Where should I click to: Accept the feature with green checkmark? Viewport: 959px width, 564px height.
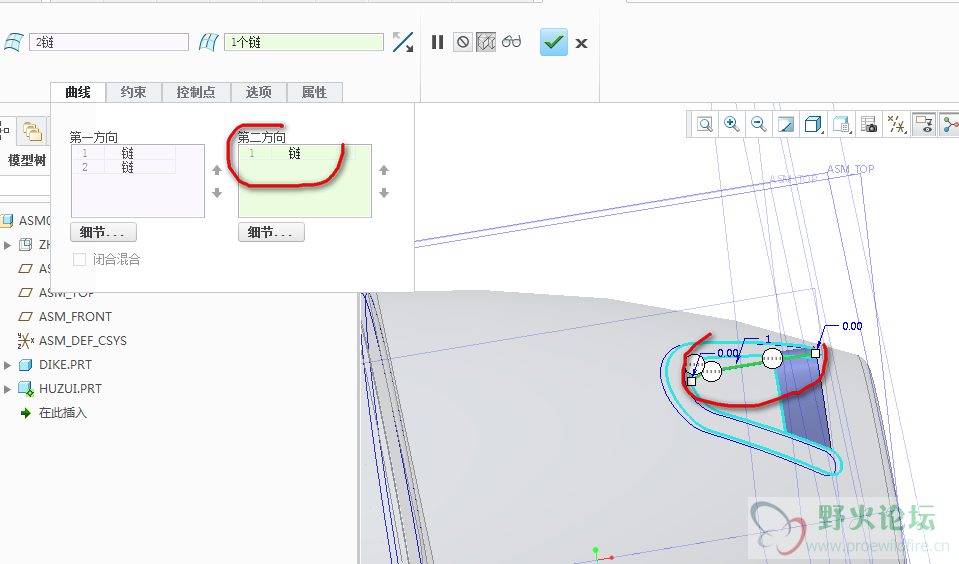coord(554,42)
